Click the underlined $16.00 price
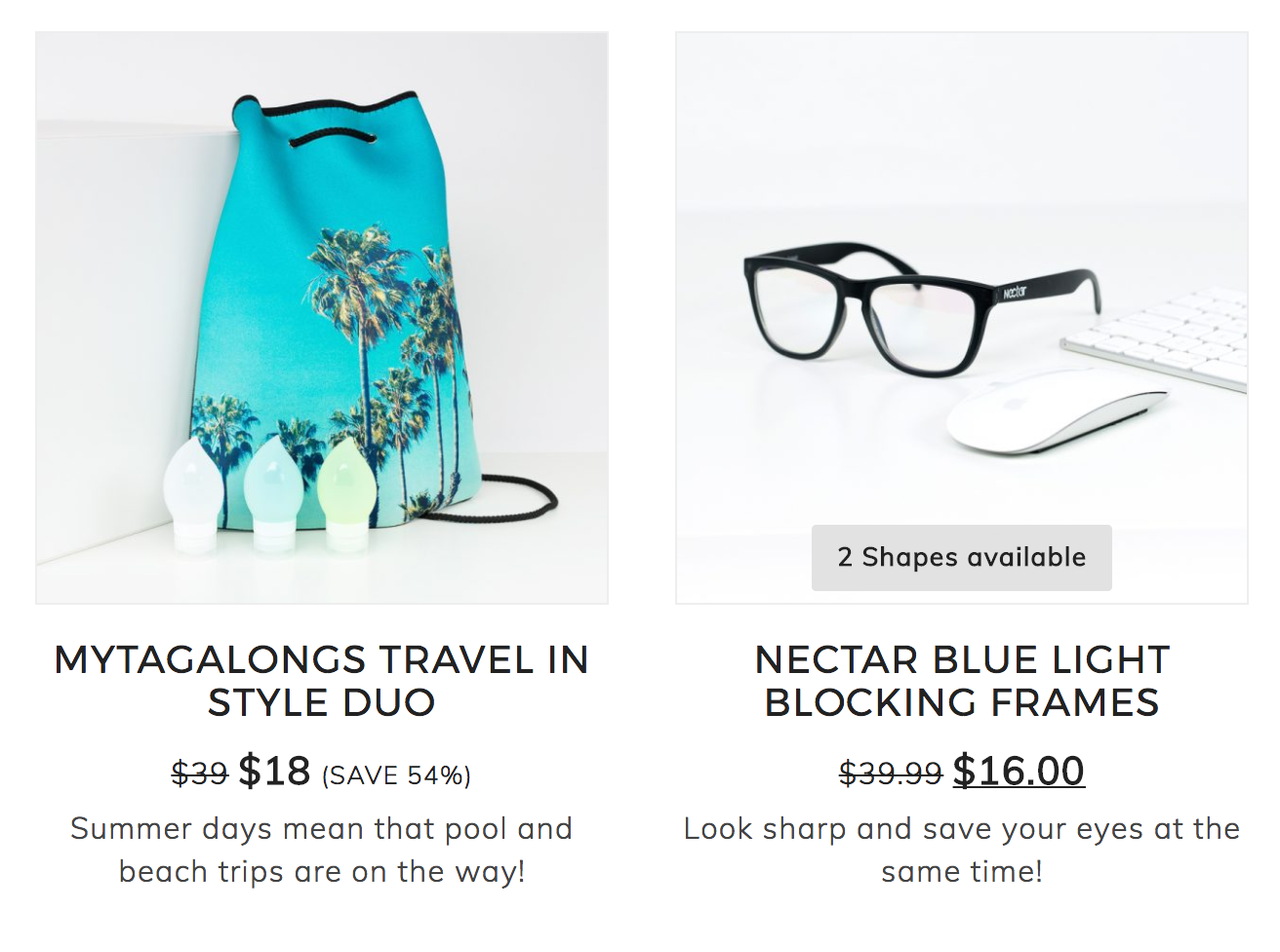Viewport: 1280px width, 952px height. 1019,771
